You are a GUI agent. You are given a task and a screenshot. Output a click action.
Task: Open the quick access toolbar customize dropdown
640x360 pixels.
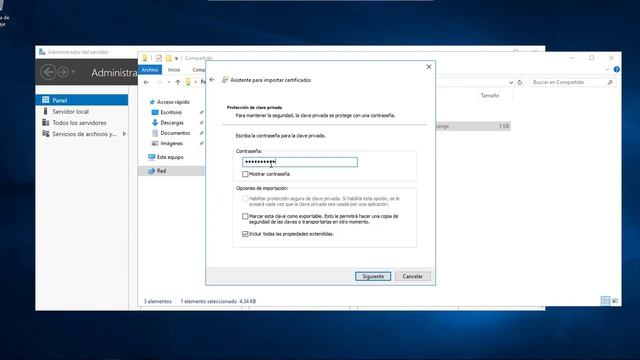(x=176, y=58)
